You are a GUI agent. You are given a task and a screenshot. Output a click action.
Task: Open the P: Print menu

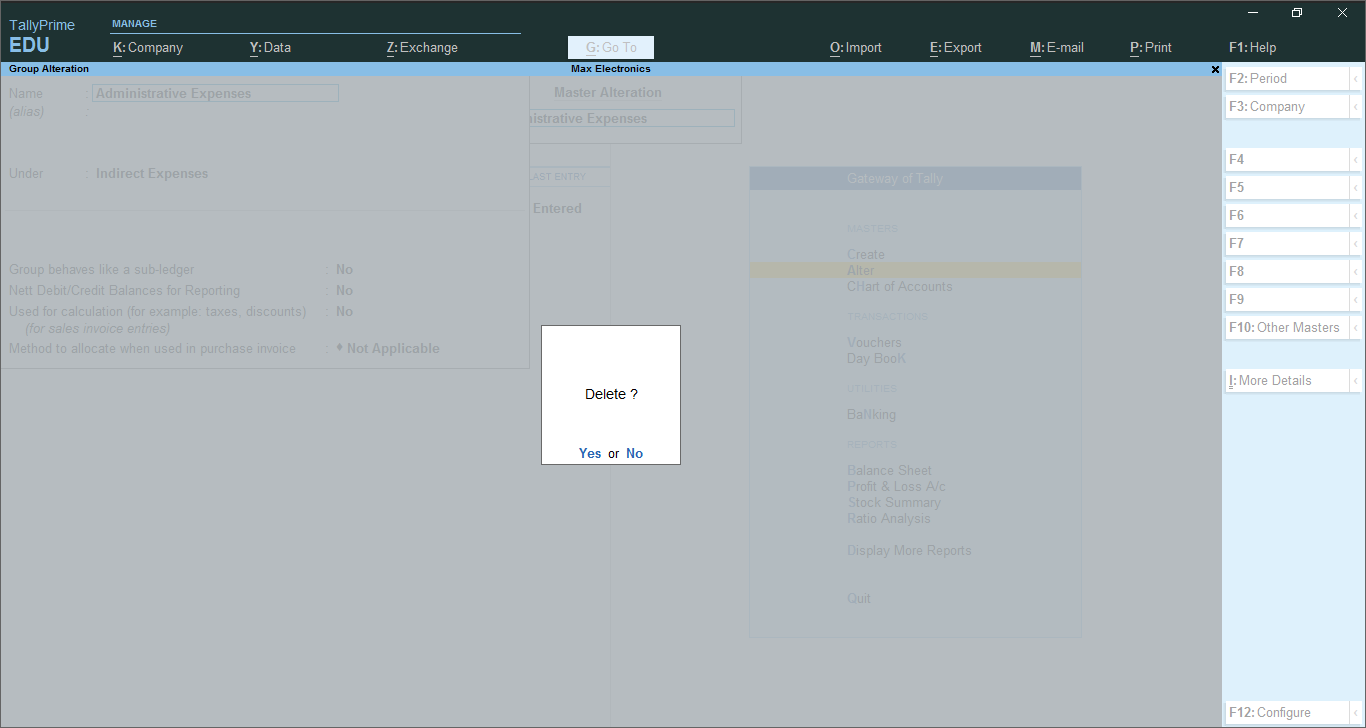[x=1151, y=47]
